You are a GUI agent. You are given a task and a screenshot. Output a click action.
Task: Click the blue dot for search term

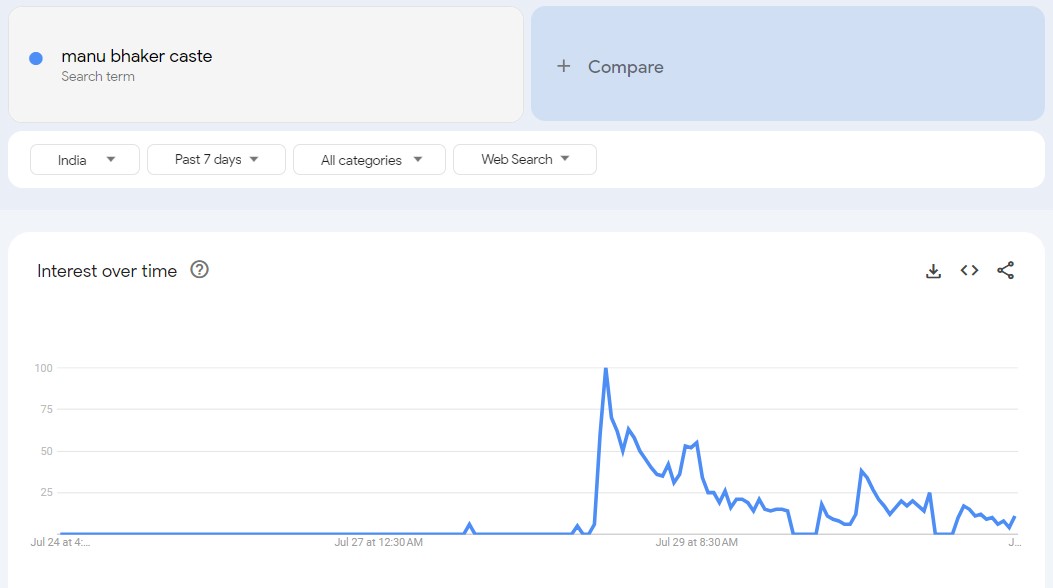click(x=36, y=58)
